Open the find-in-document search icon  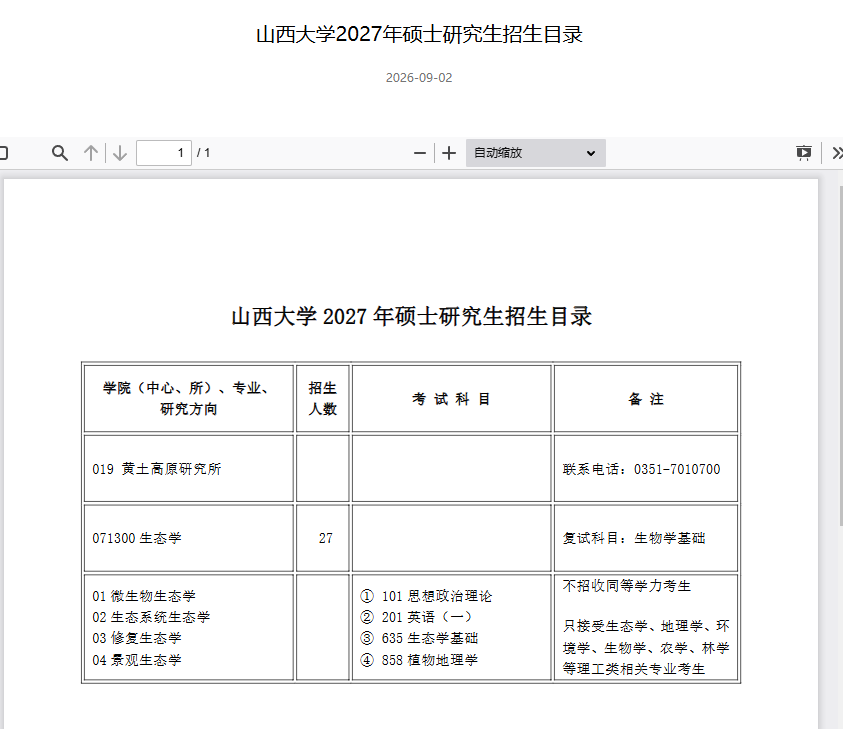click(60, 153)
